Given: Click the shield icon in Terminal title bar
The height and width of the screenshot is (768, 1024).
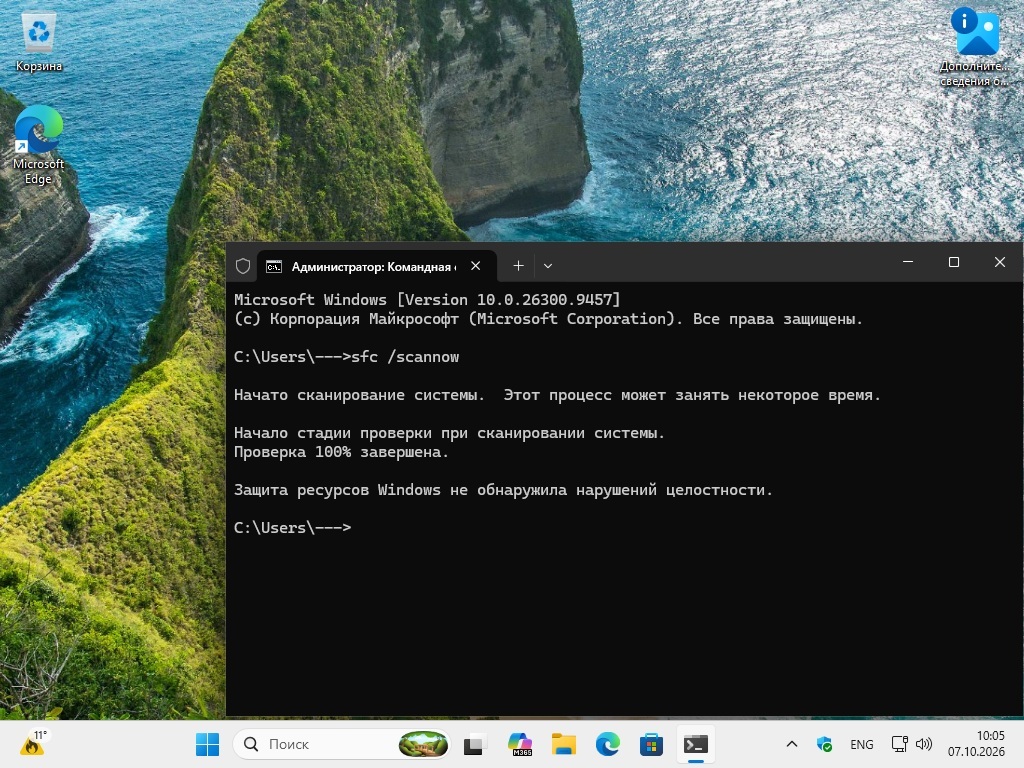Looking at the screenshot, I should click(x=243, y=266).
